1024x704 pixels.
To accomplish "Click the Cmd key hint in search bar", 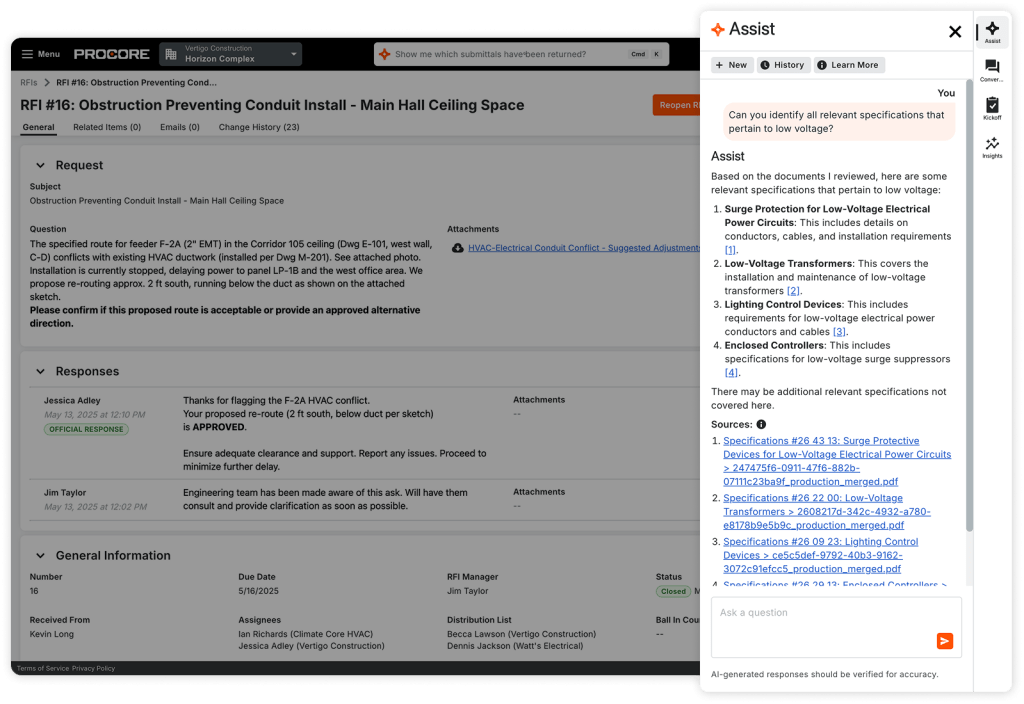I will pos(638,54).
